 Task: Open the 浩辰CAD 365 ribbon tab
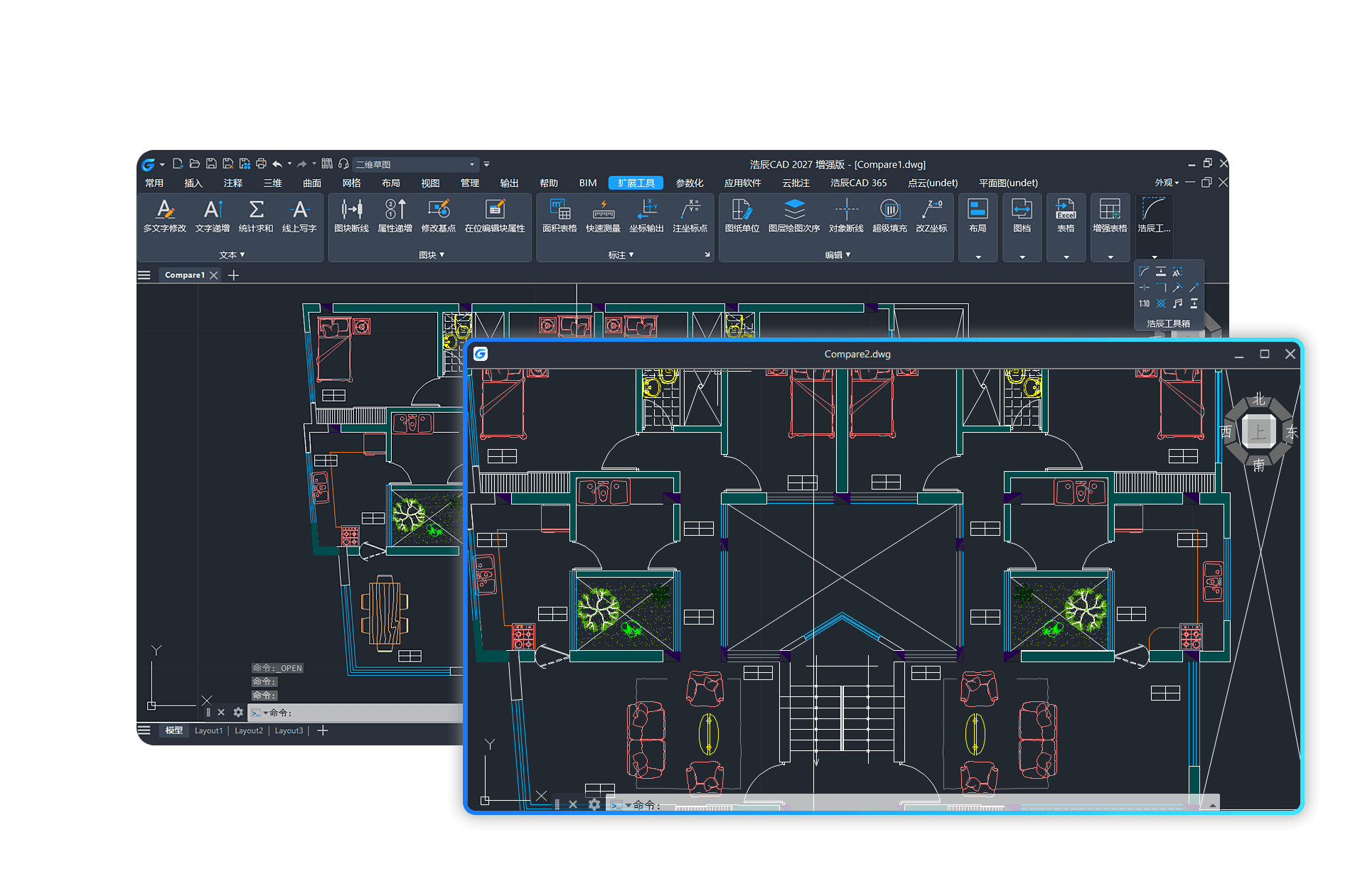click(859, 183)
